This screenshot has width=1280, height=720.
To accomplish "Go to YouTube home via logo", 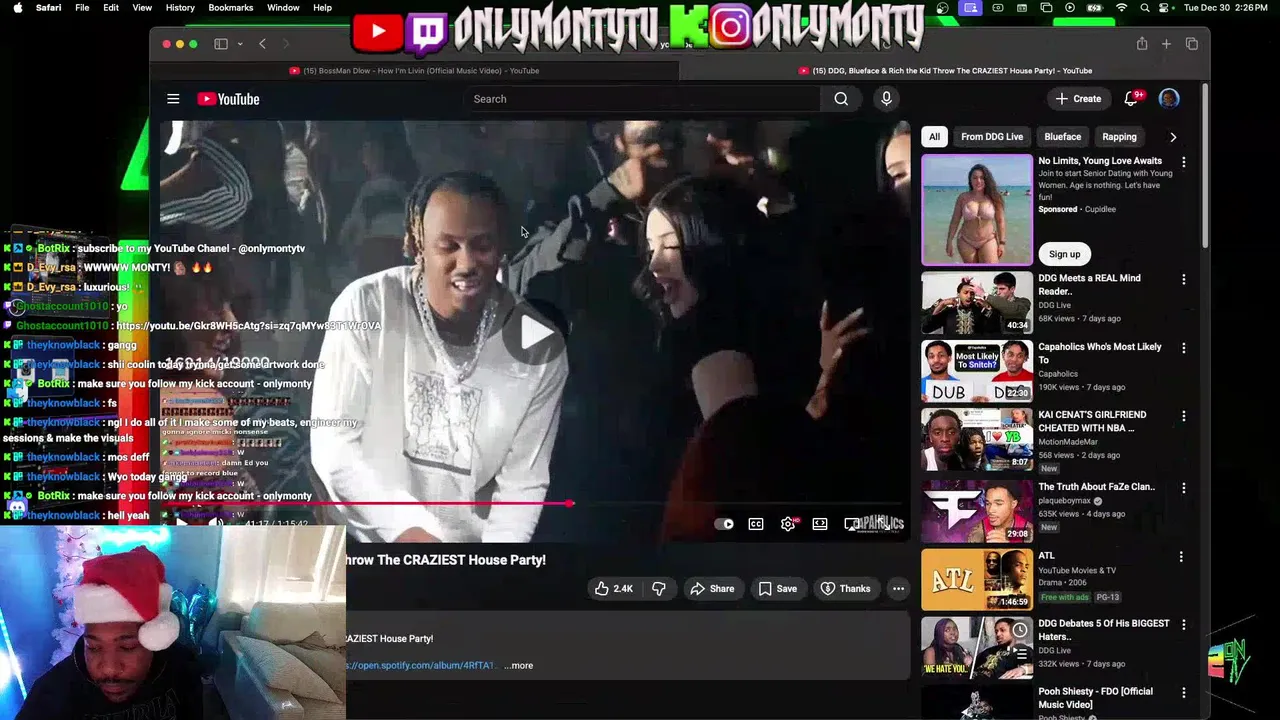I will coord(228,99).
